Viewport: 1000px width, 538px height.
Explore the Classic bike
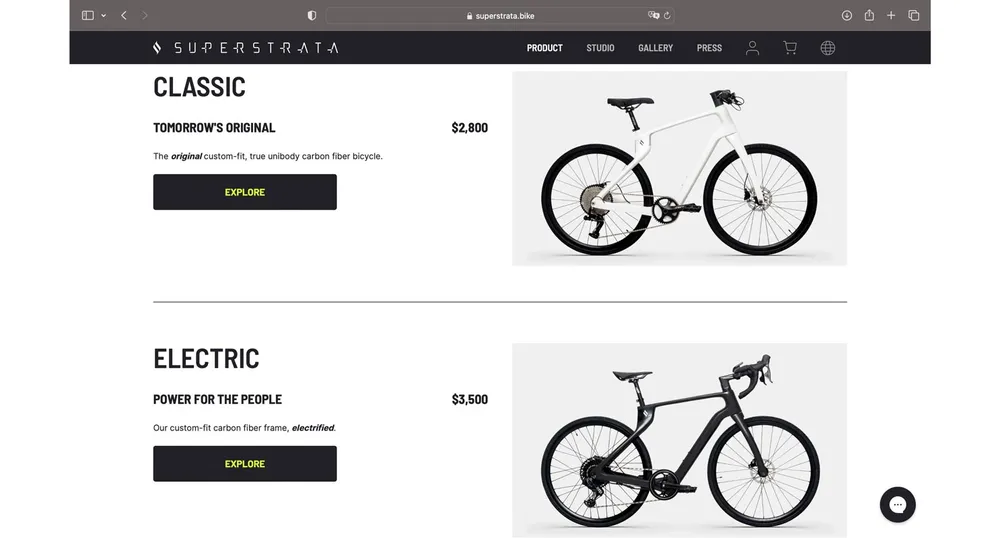click(245, 192)
